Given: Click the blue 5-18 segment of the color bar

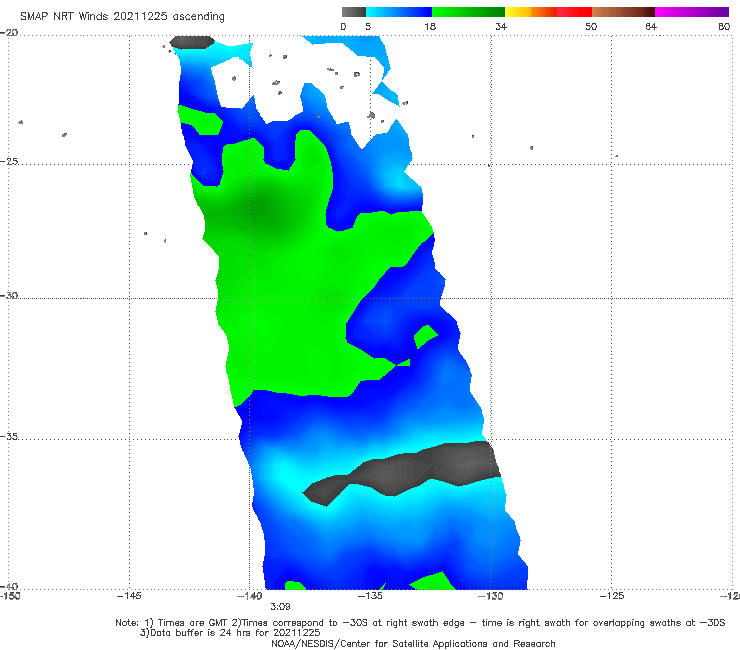Looking at the screenshot, I should [x=399, y=12].
